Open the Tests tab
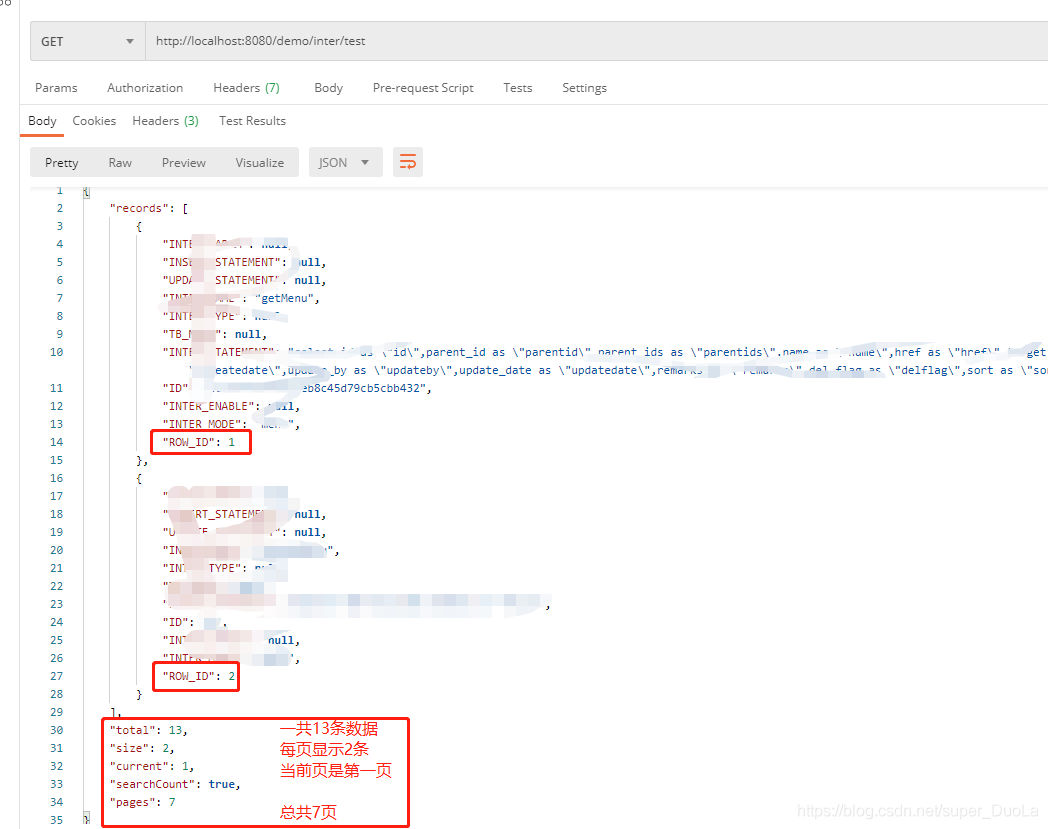Viewport: 1048px width, 829px height. [x=517, y=88]
